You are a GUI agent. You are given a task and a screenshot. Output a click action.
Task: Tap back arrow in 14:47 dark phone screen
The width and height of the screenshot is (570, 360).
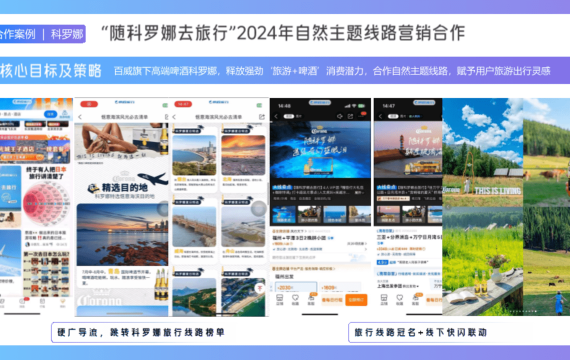click(x=380, y=116)
